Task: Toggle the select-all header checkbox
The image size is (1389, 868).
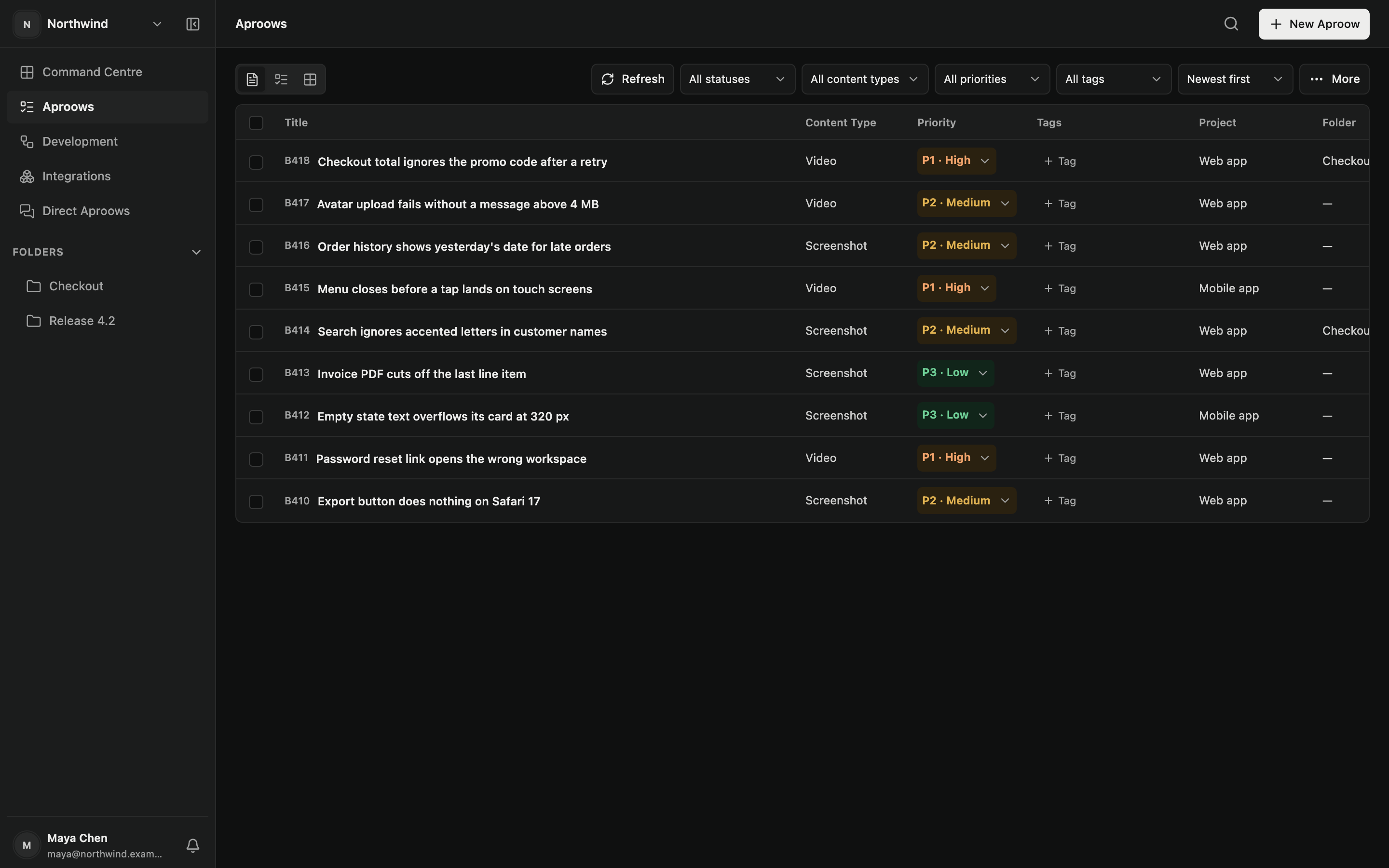Action: tap(256, 123)
